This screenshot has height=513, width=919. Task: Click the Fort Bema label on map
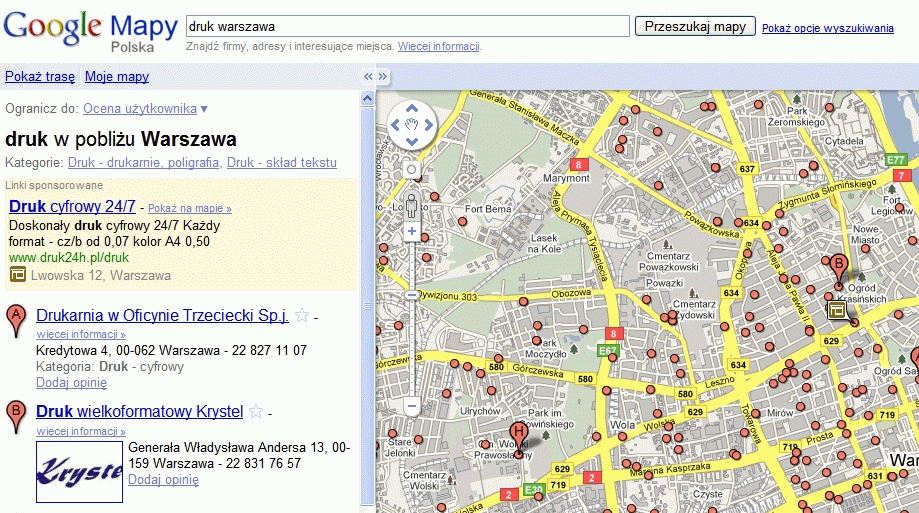tap(488, 209)
